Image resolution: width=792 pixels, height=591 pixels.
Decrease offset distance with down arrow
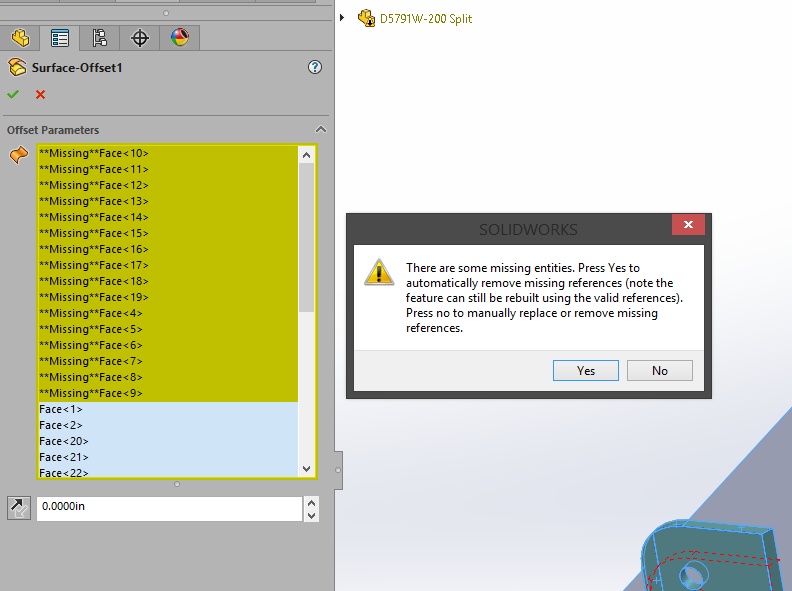pyautogui.click(x=311, y=515)
